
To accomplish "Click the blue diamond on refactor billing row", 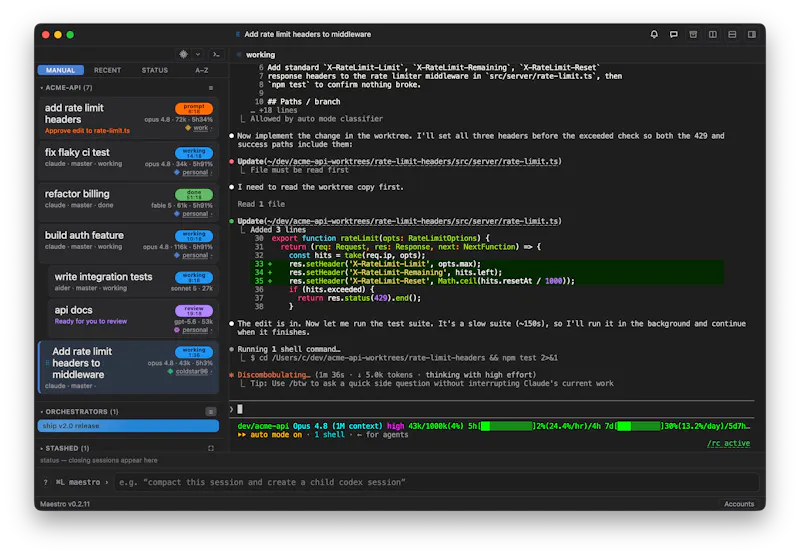I will 177,213.
